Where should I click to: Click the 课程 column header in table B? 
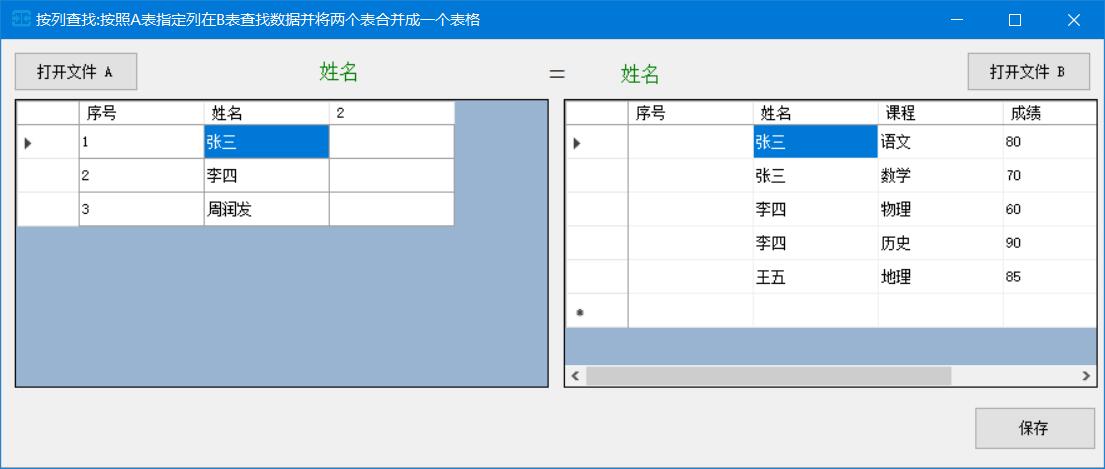point(940,113)
